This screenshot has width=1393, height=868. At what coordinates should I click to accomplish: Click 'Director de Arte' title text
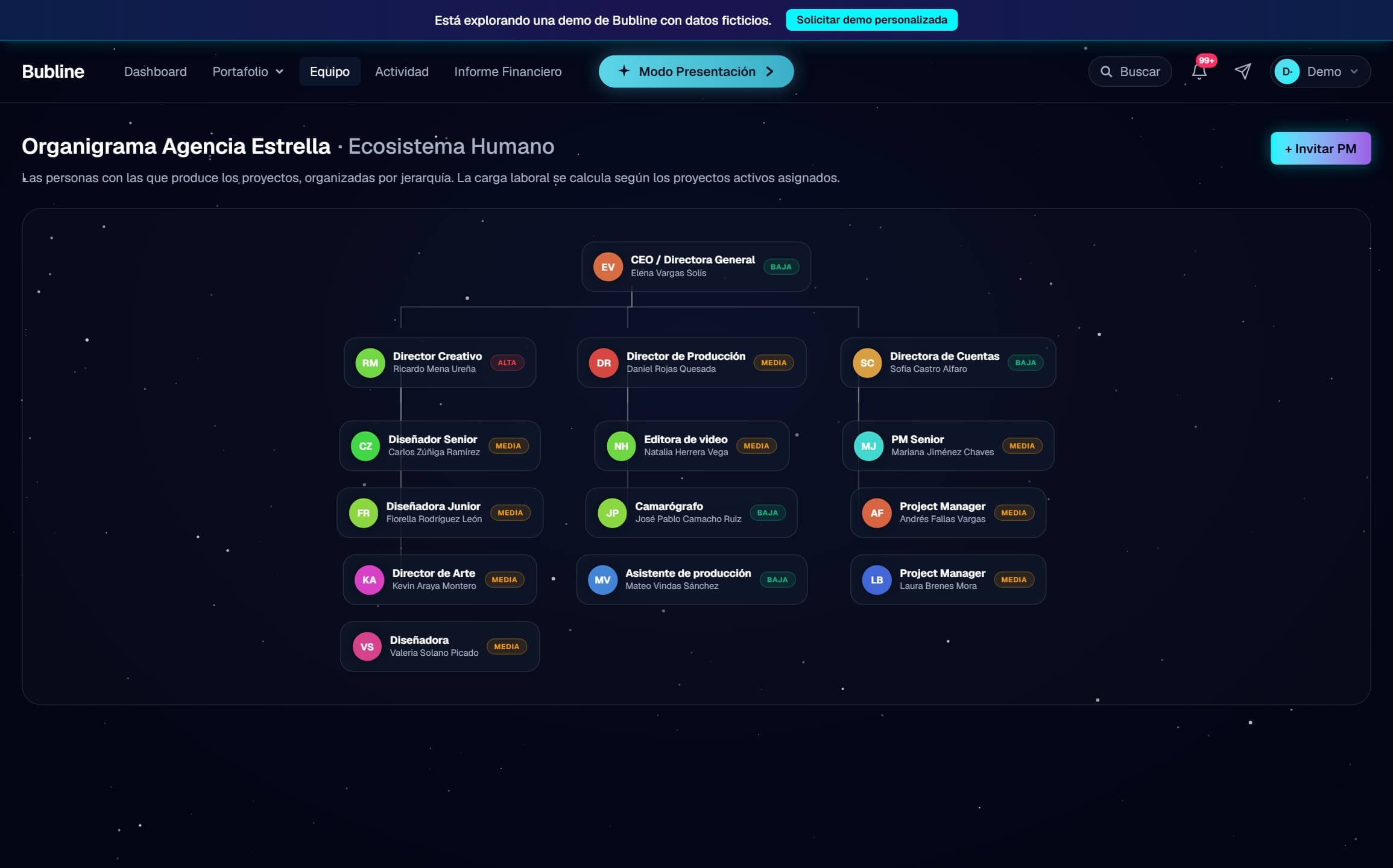(433, 573)
